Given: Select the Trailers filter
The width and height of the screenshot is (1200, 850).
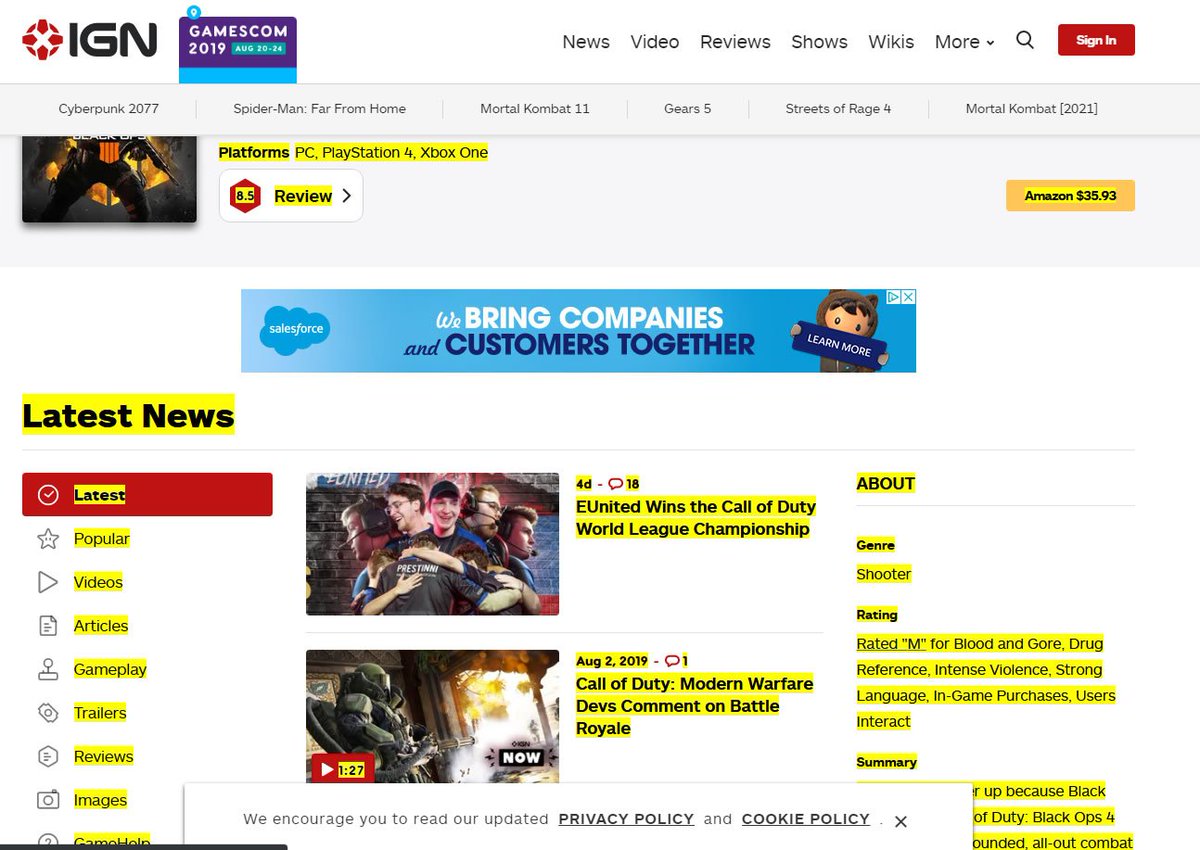Looking at the screenshot, I should tap(100, 713).
